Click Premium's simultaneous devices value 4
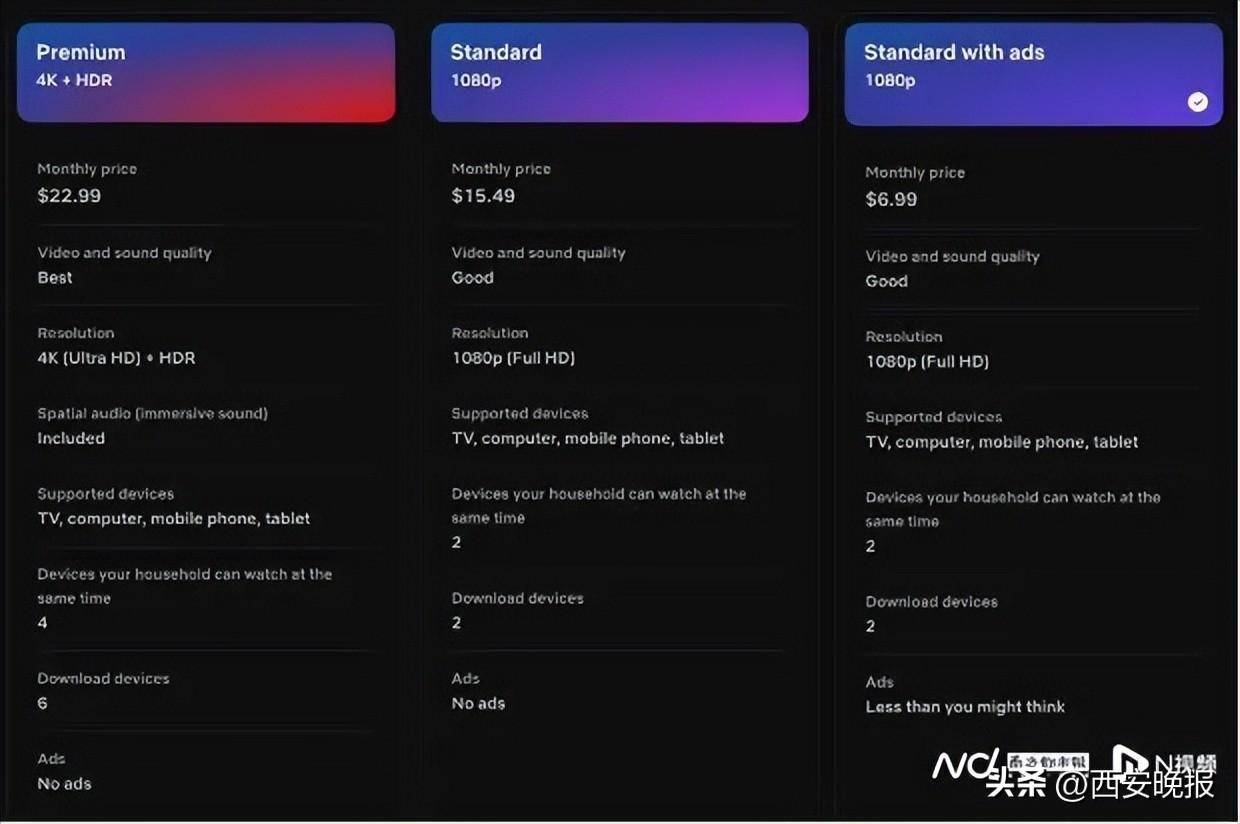 tap(42, 623)
